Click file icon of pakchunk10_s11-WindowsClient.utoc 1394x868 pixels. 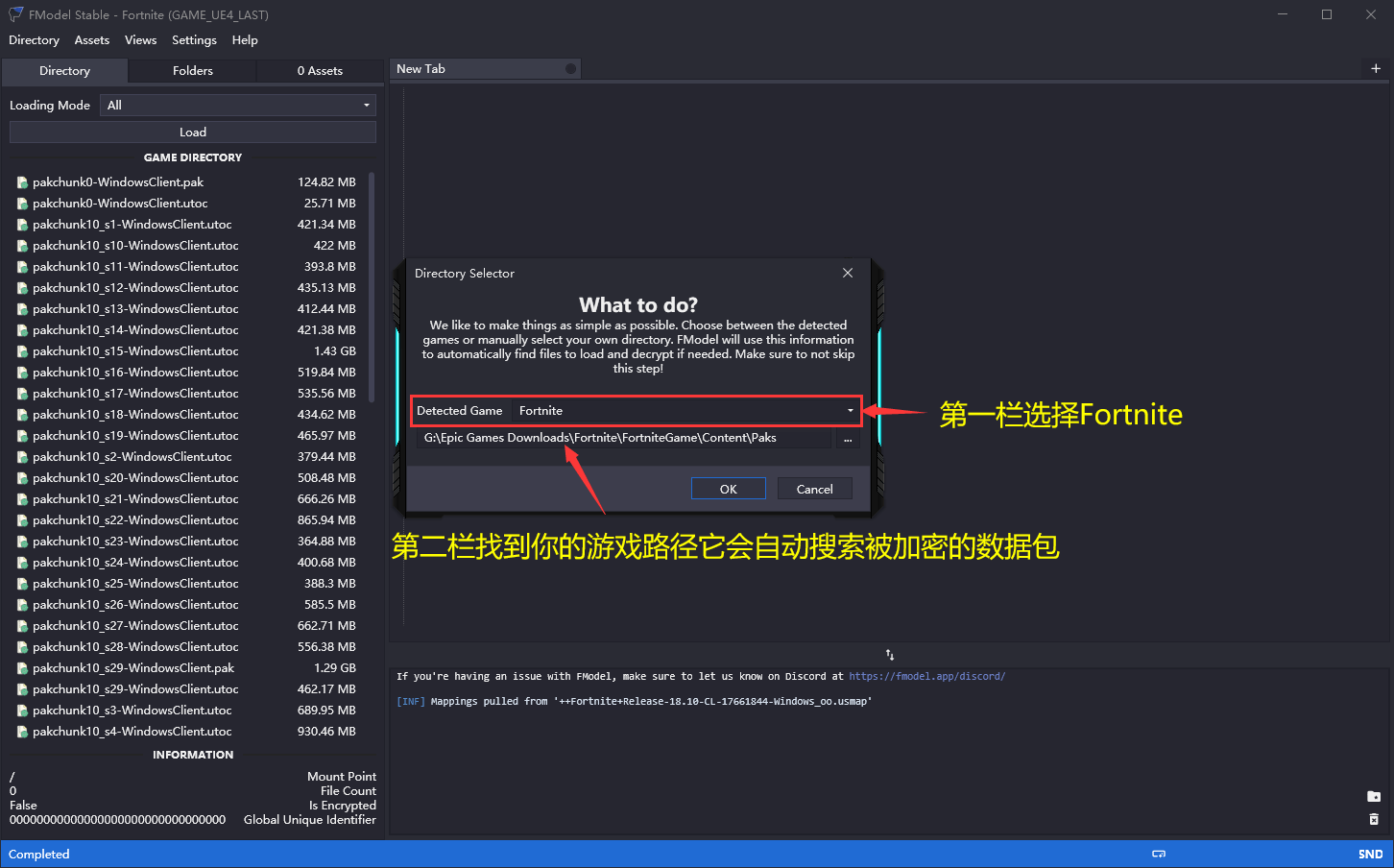(22, 267)
